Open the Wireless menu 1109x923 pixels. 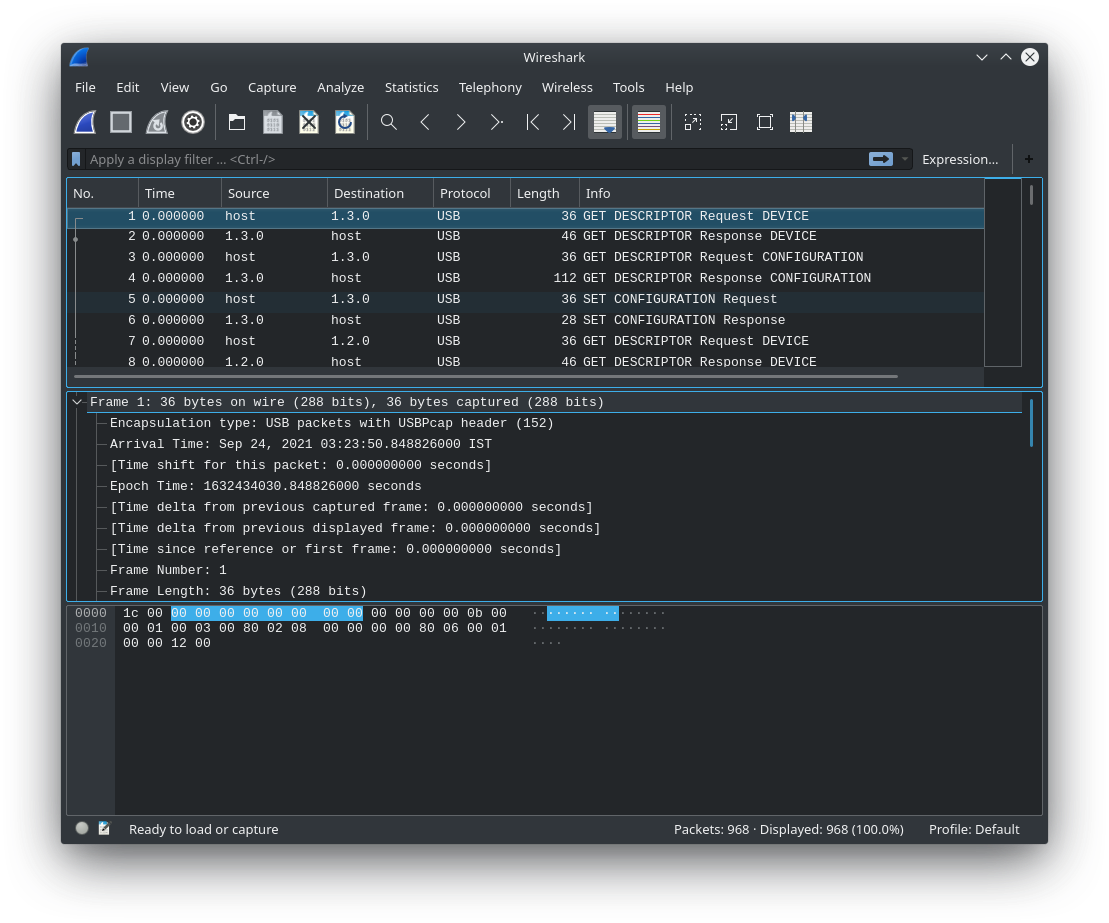tap(567, 87)
